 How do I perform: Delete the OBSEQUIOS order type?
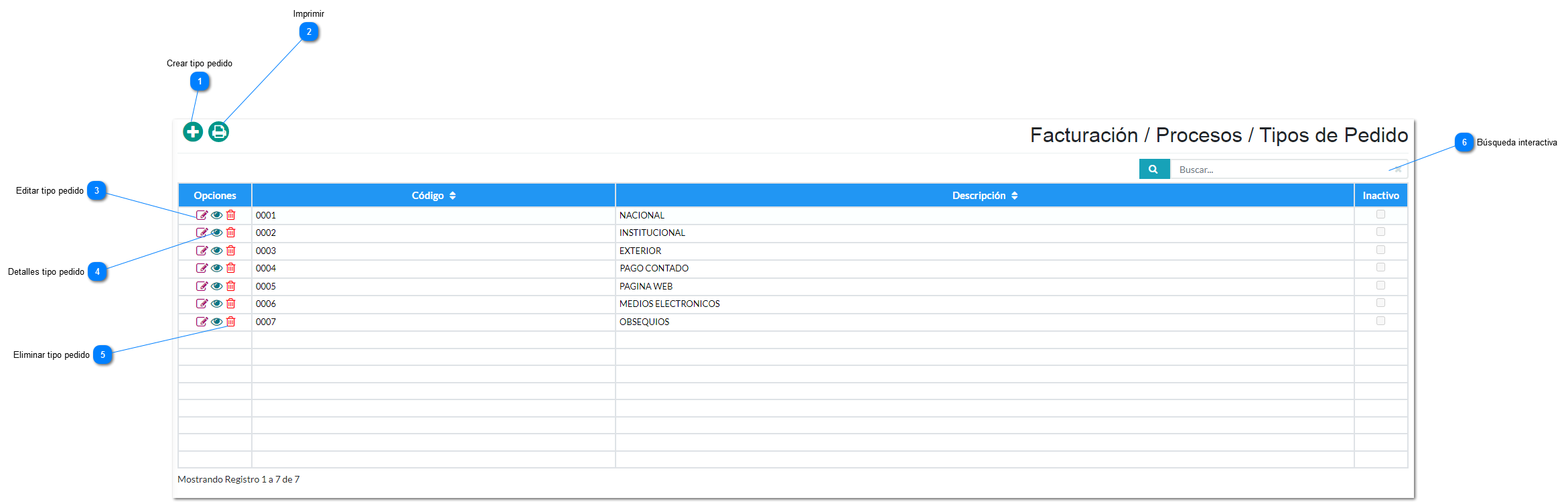pyautogui.click(x=231, y=322)
